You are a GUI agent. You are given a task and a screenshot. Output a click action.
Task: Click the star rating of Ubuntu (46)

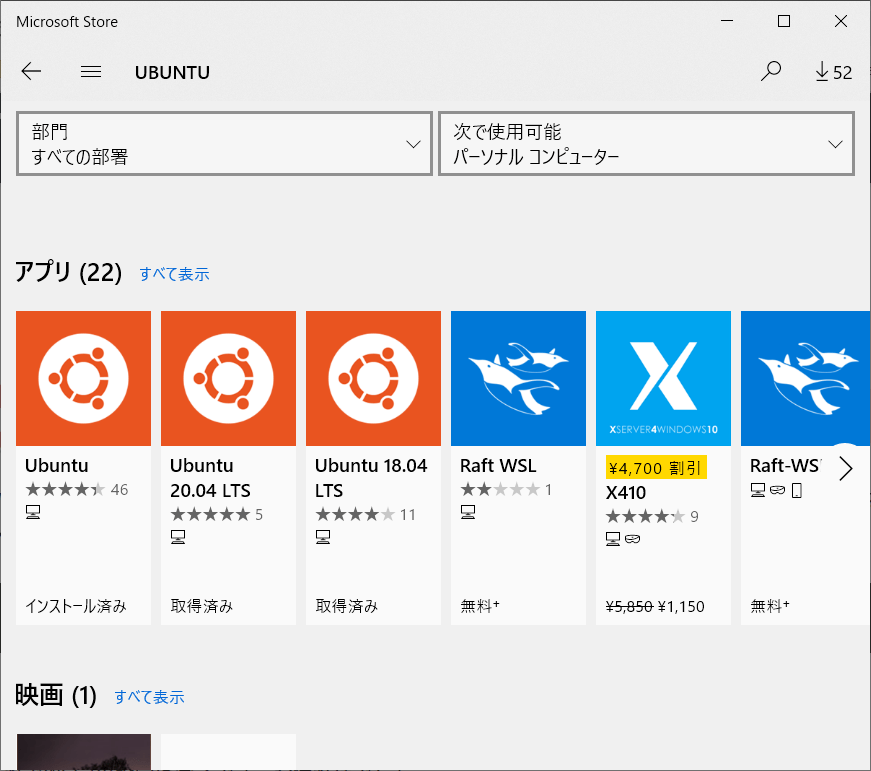point(65,489)
